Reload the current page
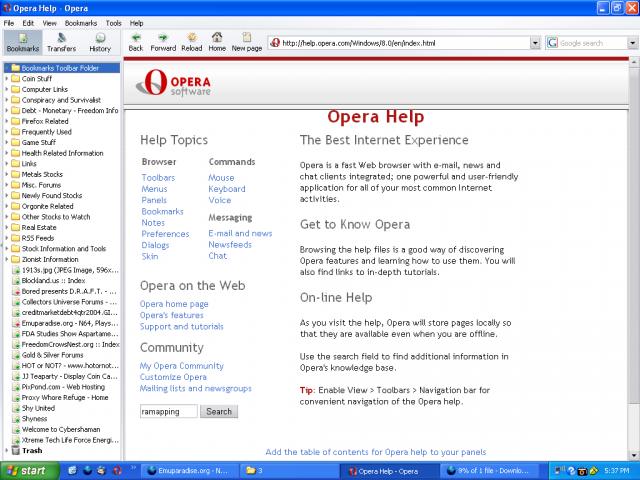640x480 pixels. click(192, 42)
